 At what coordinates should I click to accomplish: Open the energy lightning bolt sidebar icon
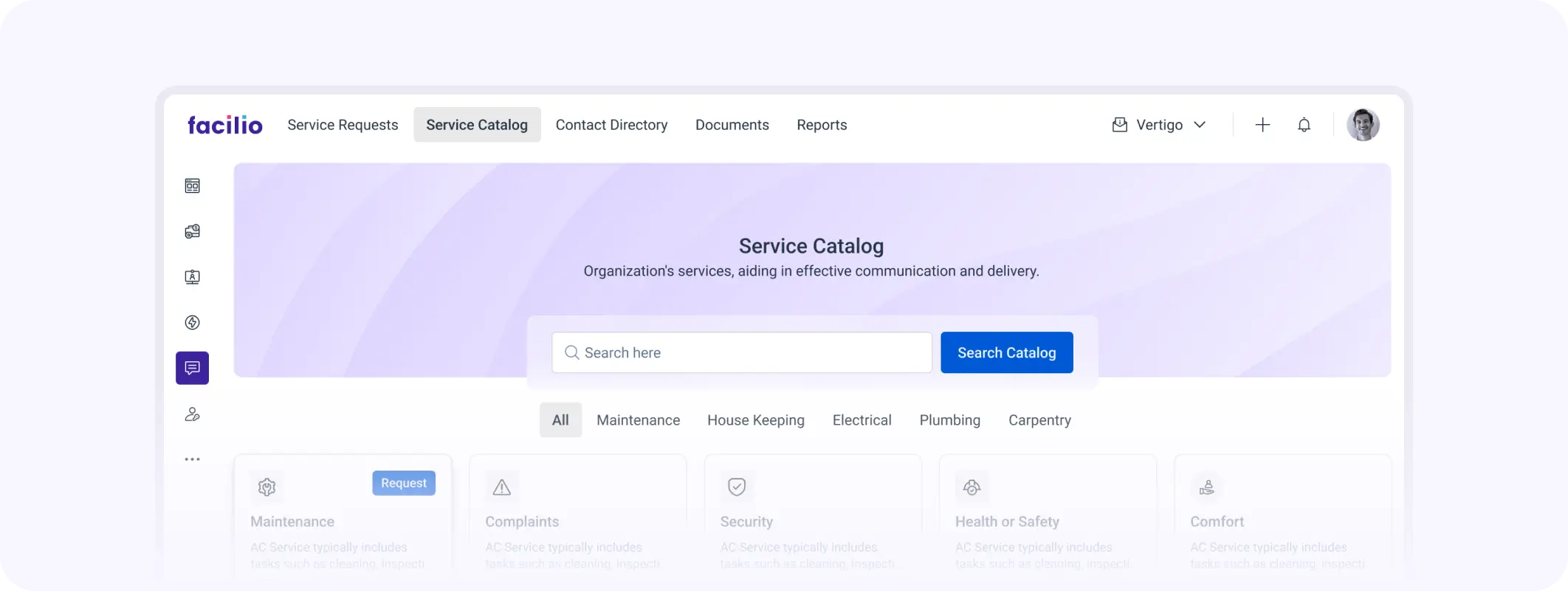click(x=192, y=322)
